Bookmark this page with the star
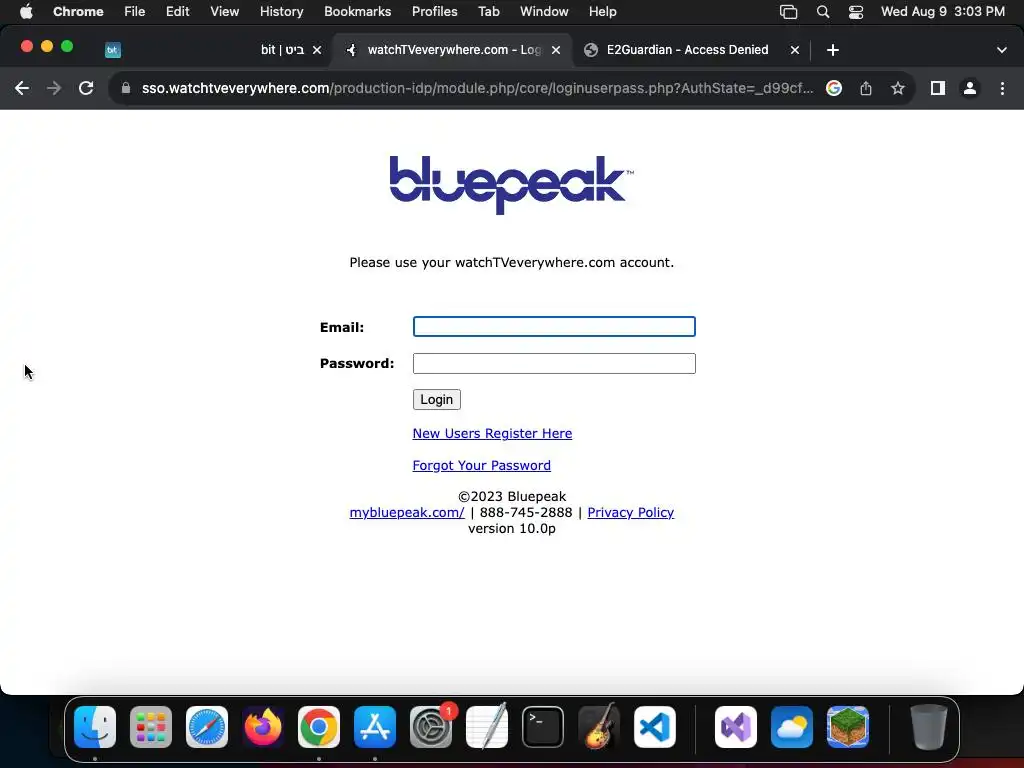1024x768 pixels. pos(898,88)
